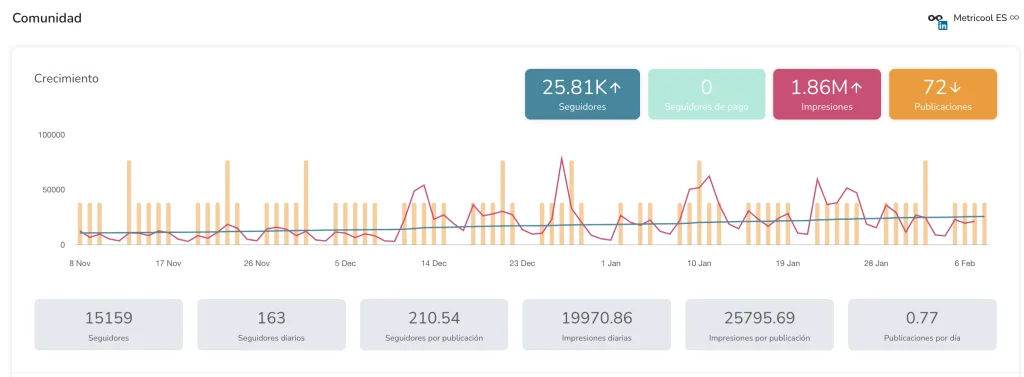Click the Crecimiento chart title
1024x377 pixels.
66,78
